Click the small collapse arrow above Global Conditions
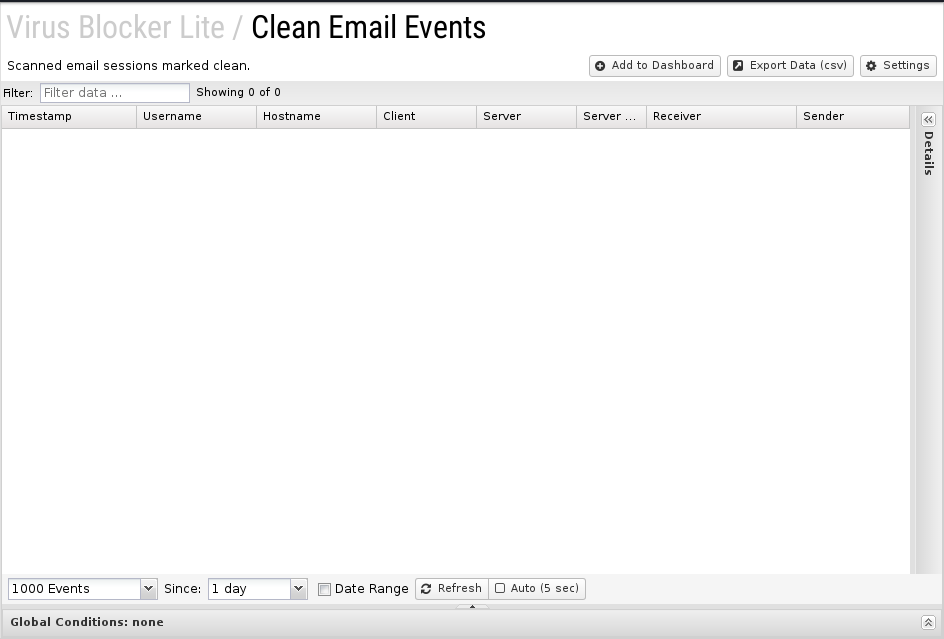This screenshot has height=639, width=944. (472, 606)
